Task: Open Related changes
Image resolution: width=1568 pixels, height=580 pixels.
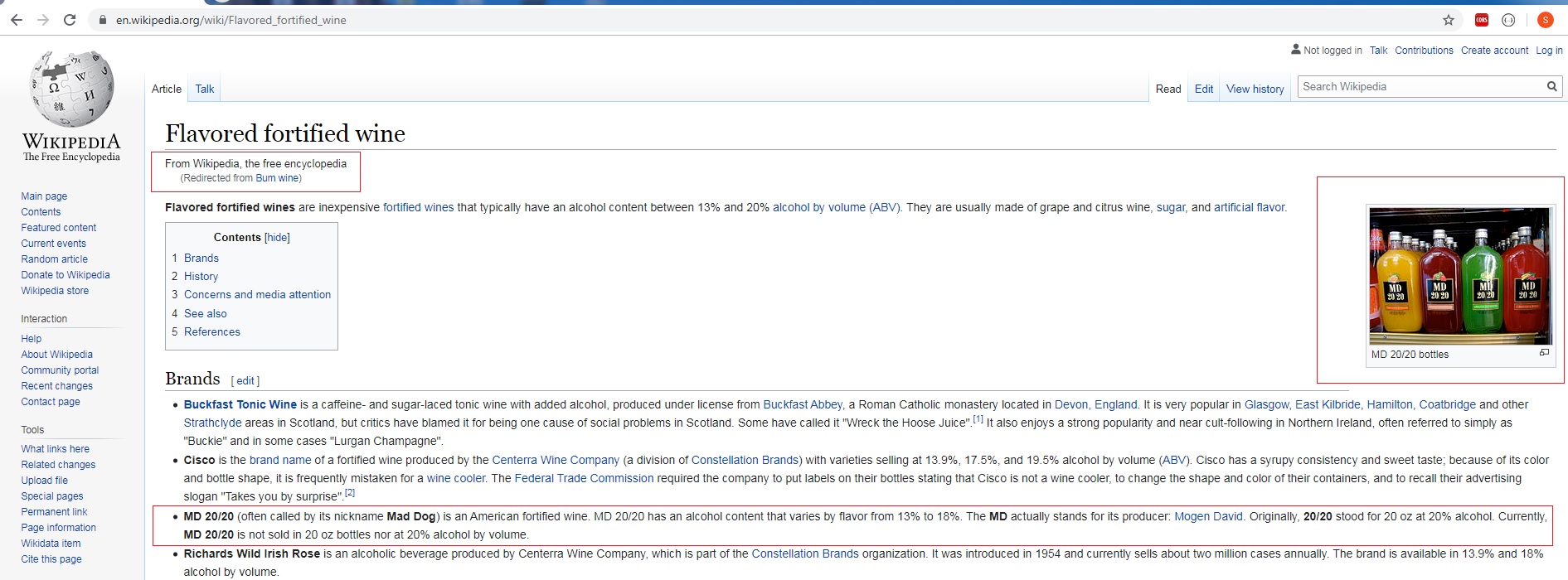Action: [58, 465]
